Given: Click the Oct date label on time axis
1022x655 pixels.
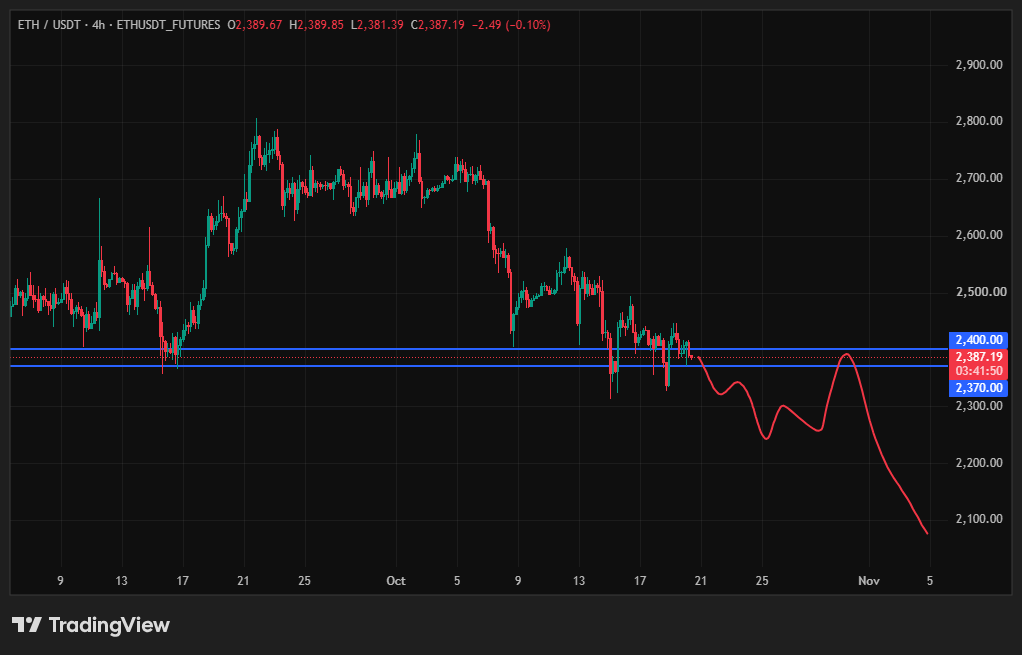Looking at the screenshot, I should [396, 581].
